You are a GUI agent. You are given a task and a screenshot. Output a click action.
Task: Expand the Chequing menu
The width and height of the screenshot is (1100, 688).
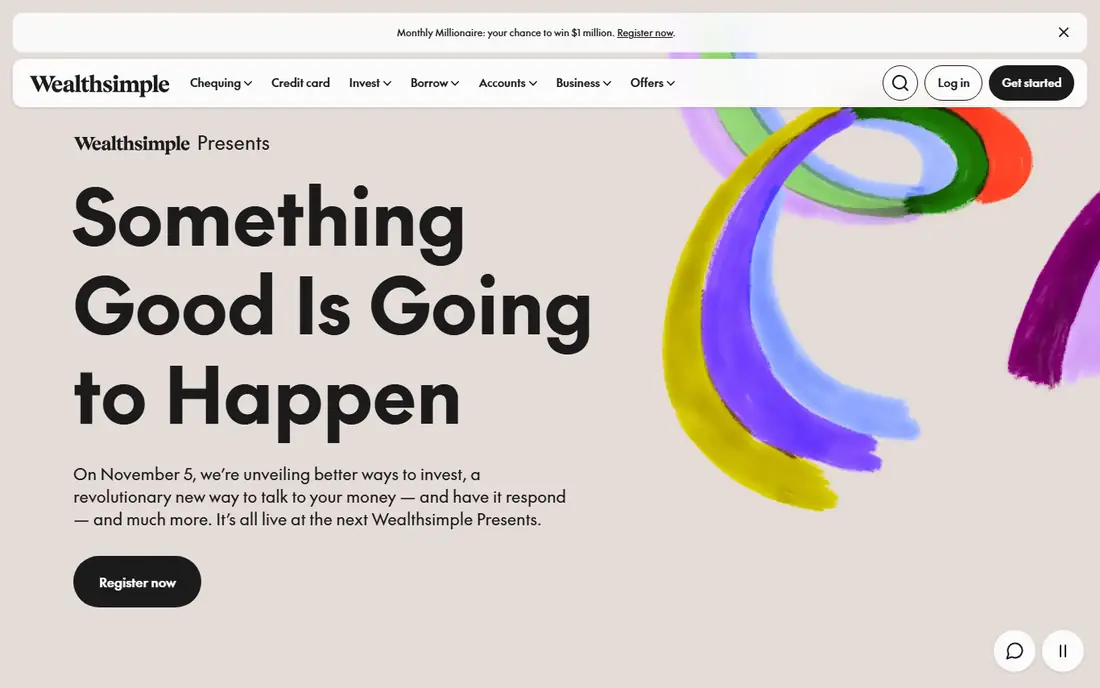pyautogui.click(x=221, y=83)
